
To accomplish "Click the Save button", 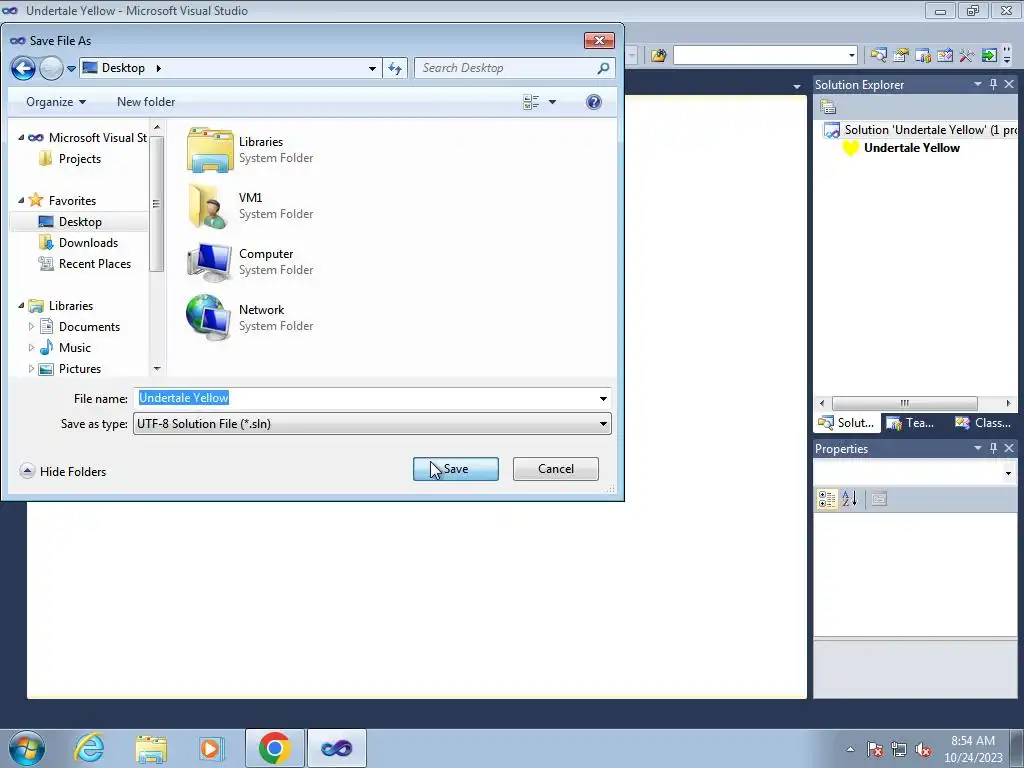I will pos(456,469).
